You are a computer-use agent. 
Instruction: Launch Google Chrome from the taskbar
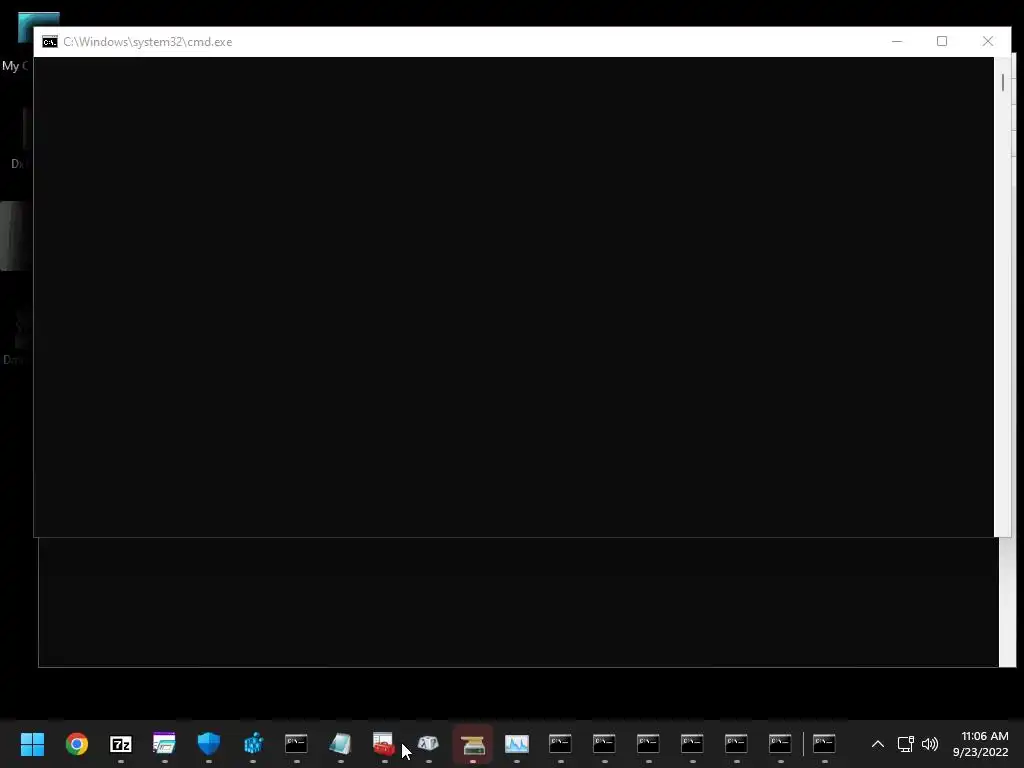tap(76, 743)
